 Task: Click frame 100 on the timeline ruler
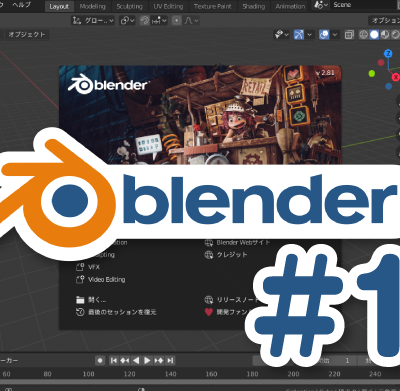[x=88, y=374]
